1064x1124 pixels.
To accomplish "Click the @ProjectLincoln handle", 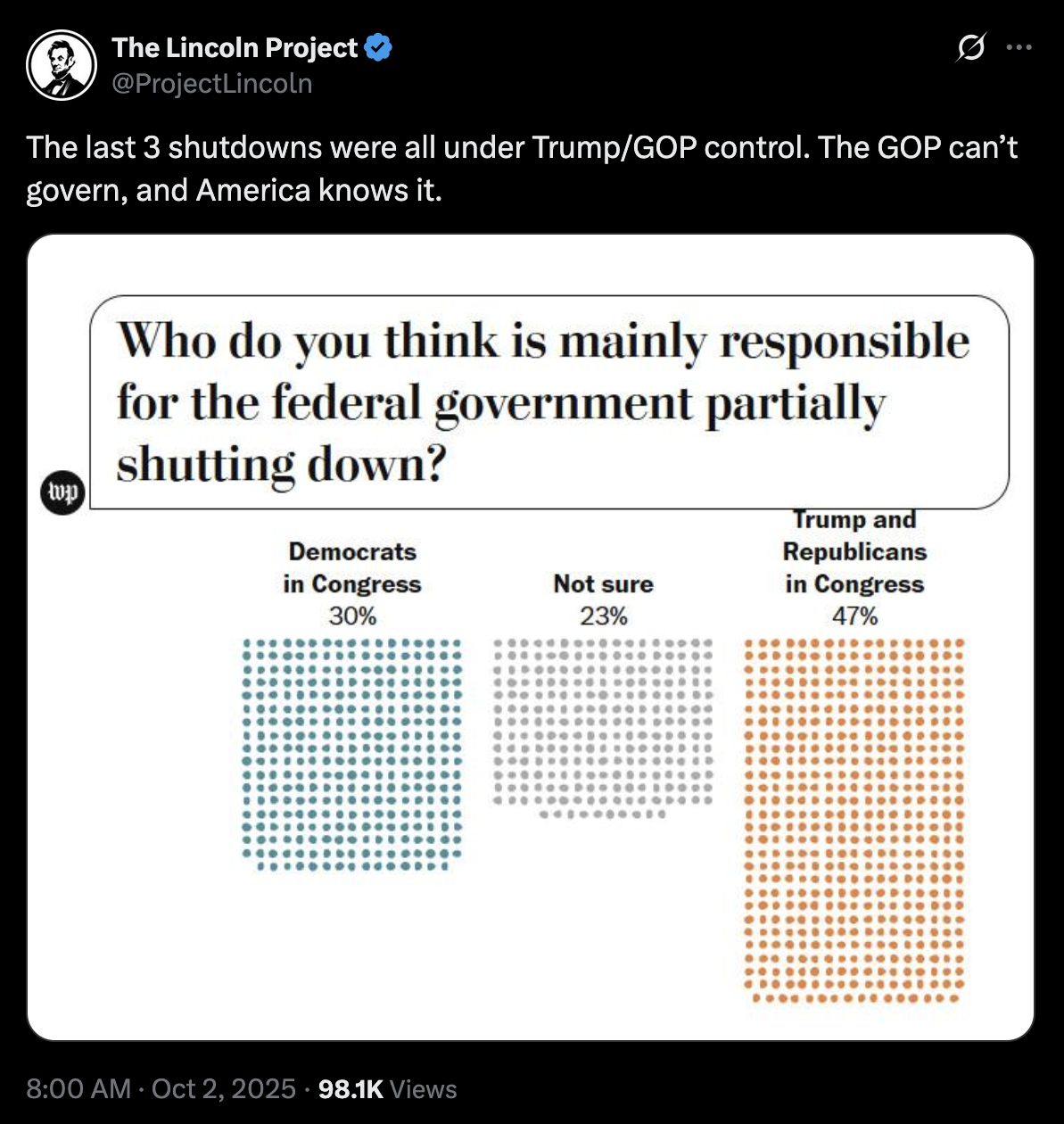I will pyautogui.click(x=211, y=83).
